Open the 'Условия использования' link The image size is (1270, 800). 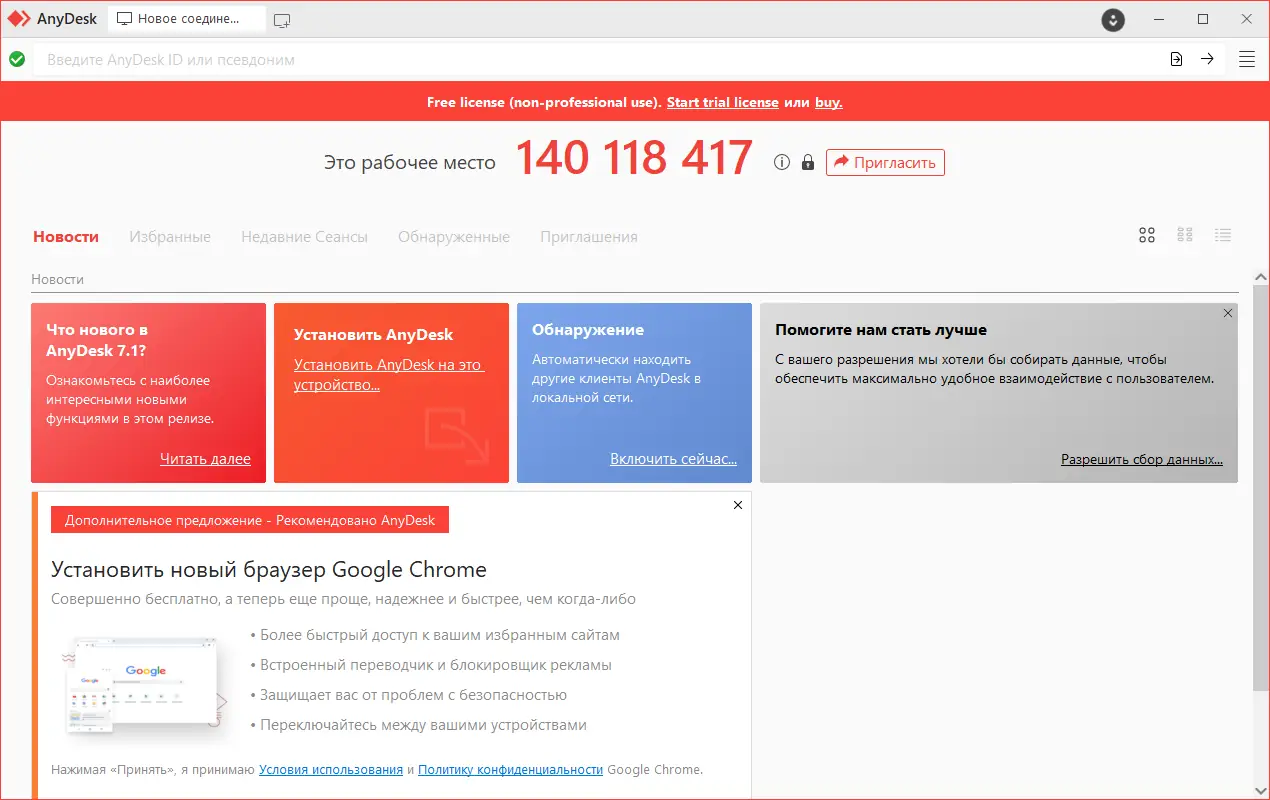[331, 769]
